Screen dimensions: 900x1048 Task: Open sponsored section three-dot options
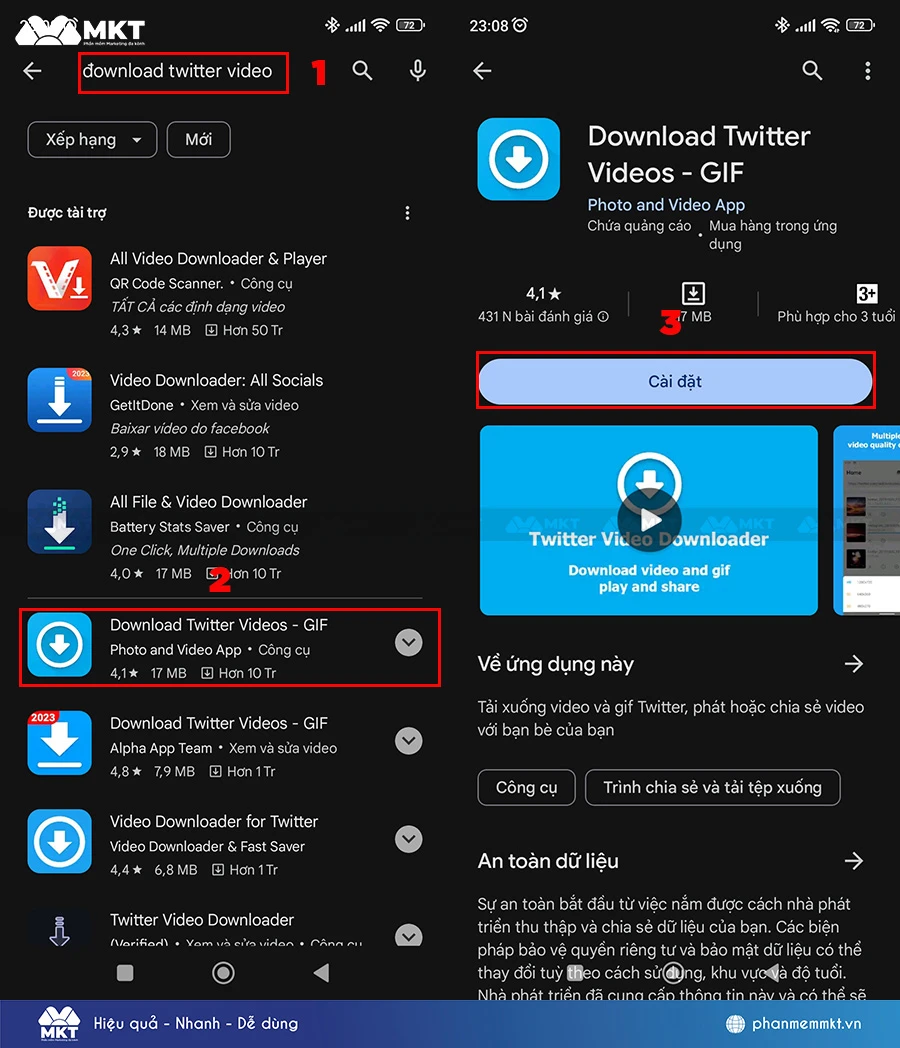408,213
